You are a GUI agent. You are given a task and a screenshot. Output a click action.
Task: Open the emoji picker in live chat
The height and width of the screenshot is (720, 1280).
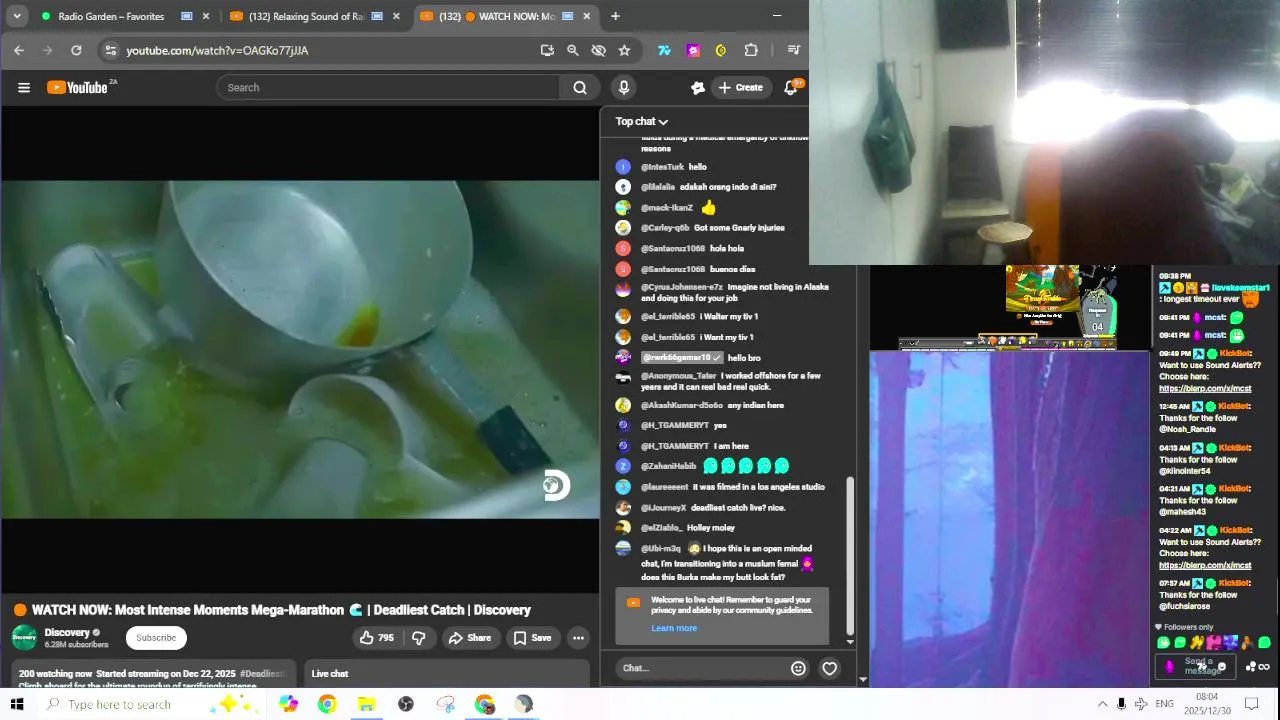(x=798, y=668)
